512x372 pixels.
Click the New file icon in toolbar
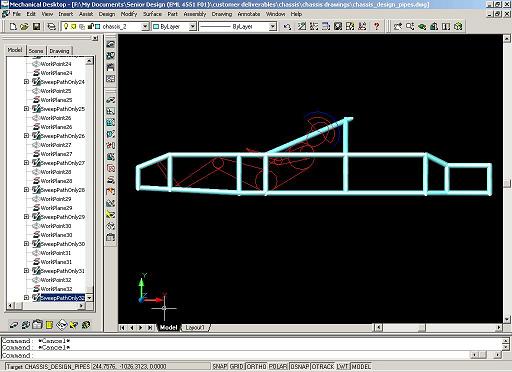[x=13, y=27]
